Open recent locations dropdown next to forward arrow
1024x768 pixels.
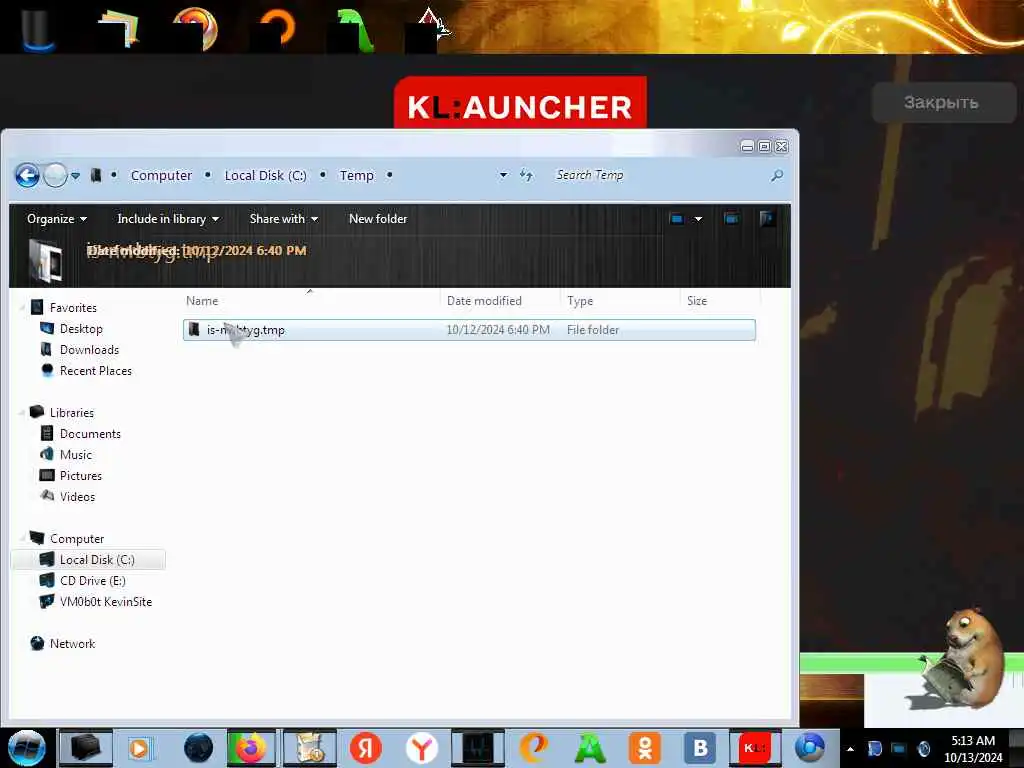click(76, 176)
